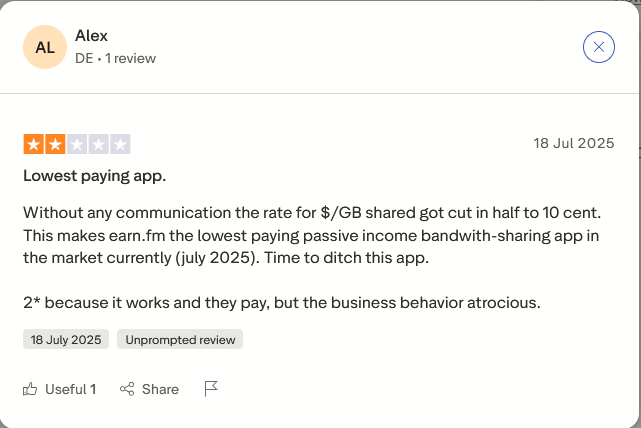
Task: Open reviewer Alex's profile name
Action: click(x=91, y=36)
